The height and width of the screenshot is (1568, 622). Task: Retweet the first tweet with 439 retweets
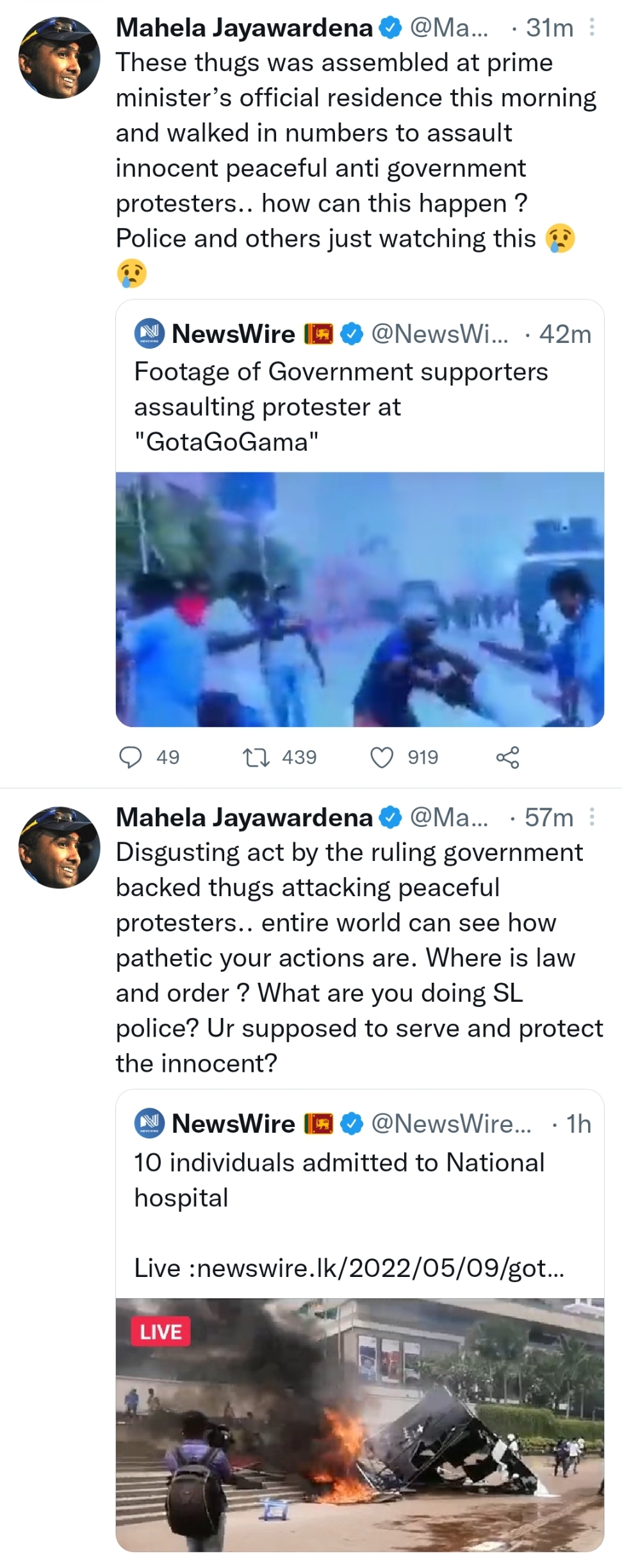click(x=258, y=757)
